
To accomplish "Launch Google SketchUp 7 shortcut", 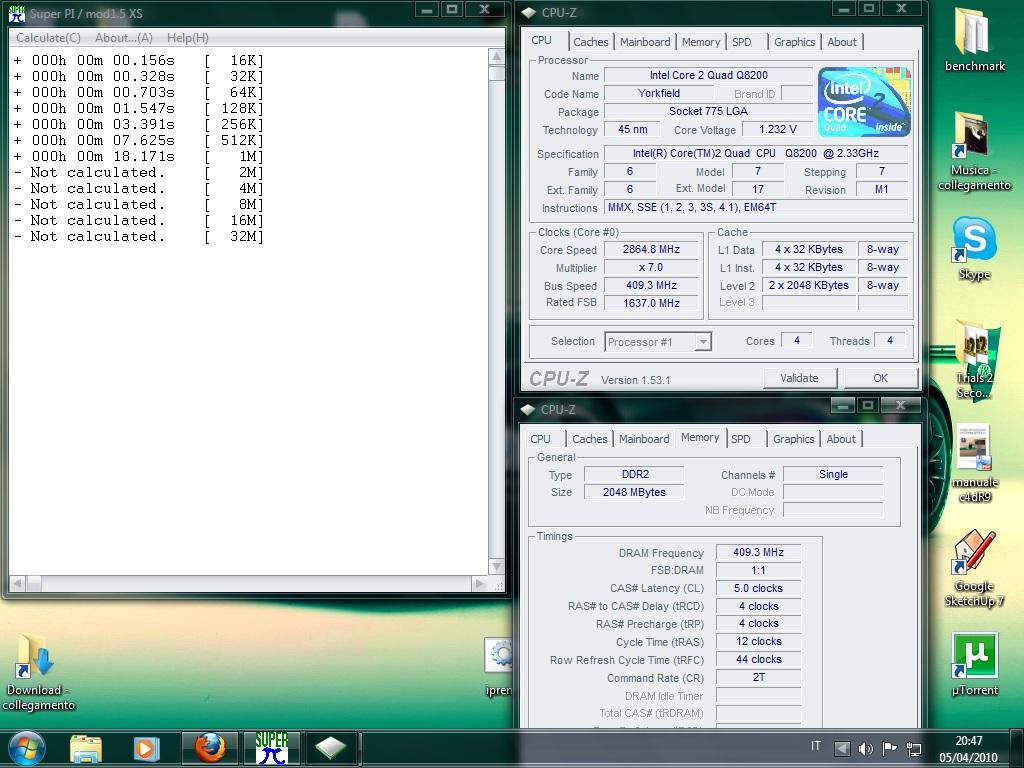I will tap(974, 568).
